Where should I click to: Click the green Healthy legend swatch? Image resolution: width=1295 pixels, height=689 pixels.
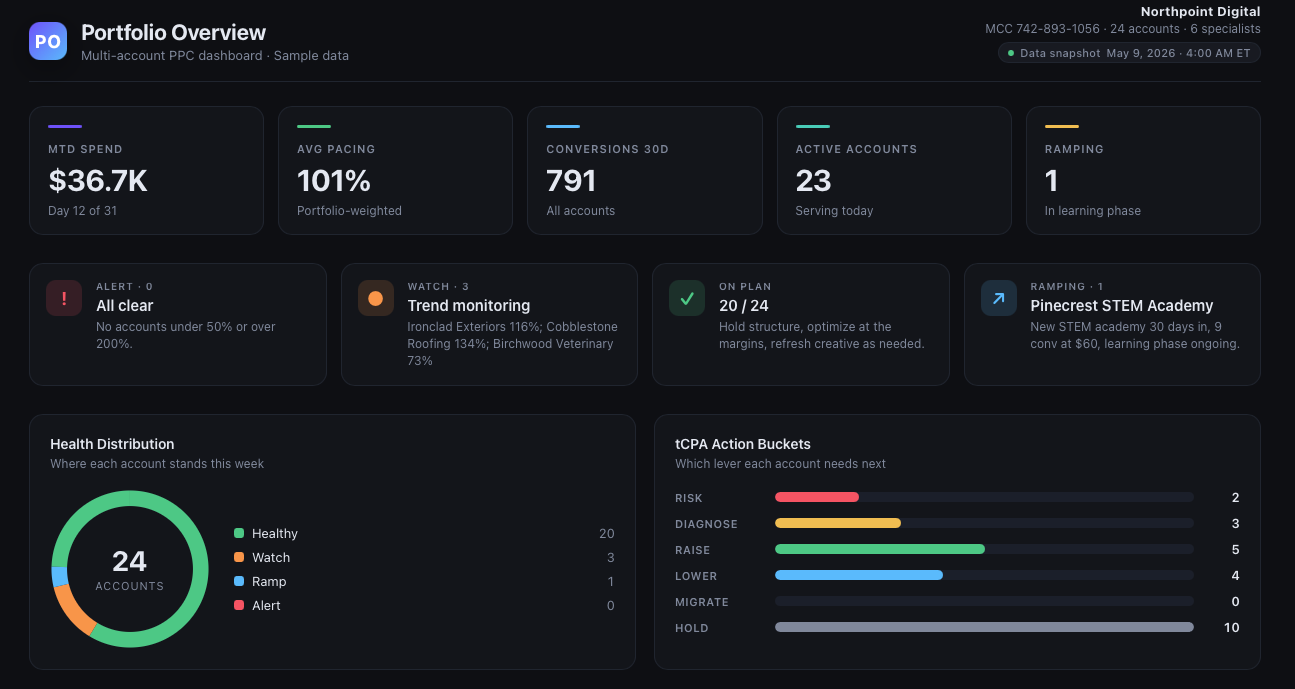coord(239,534)
